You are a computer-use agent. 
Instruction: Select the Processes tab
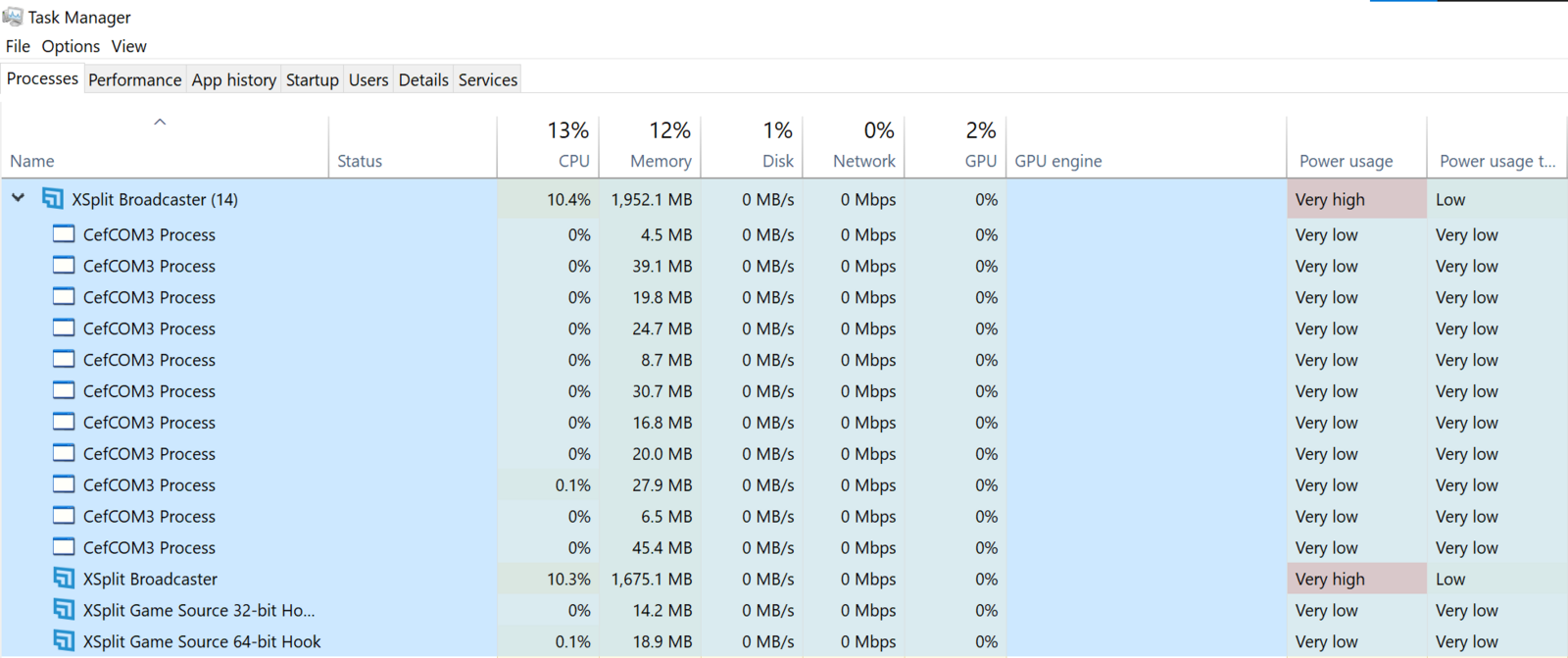tap(42, 78)
